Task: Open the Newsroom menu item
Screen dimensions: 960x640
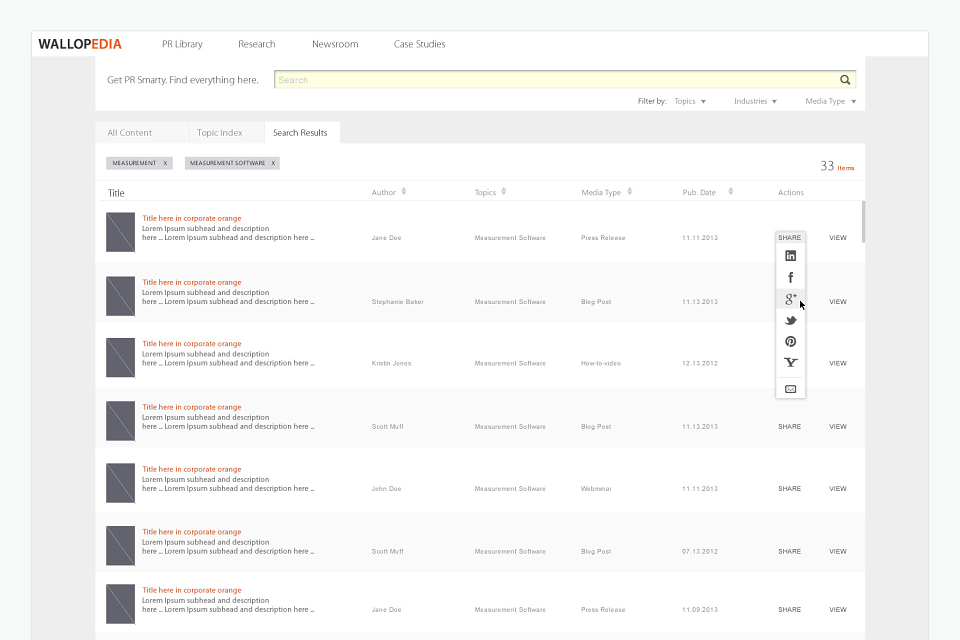Action: pos(335,44)
